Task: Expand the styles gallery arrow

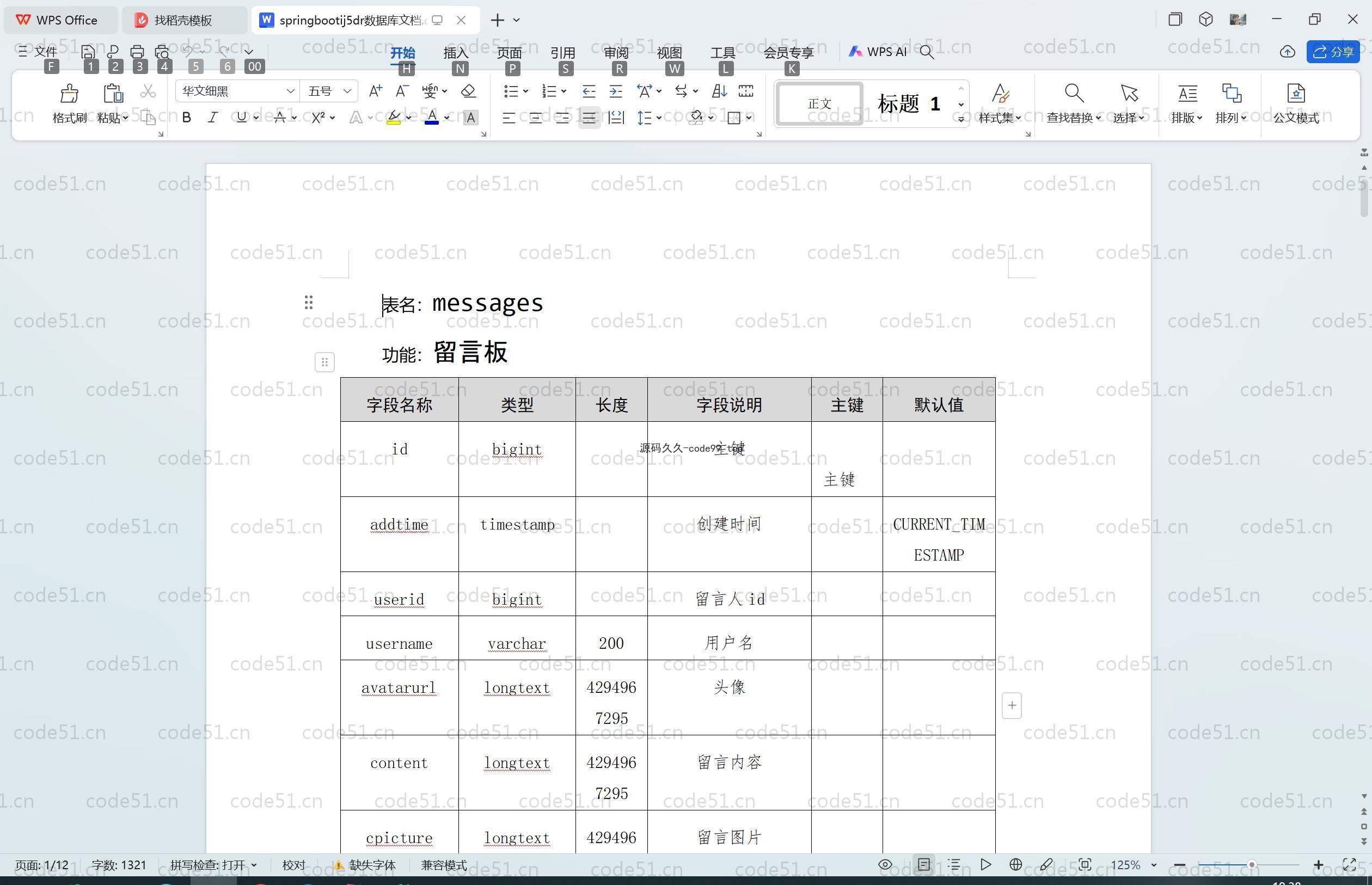Action: pyautogui.click(x=961, y=119)
